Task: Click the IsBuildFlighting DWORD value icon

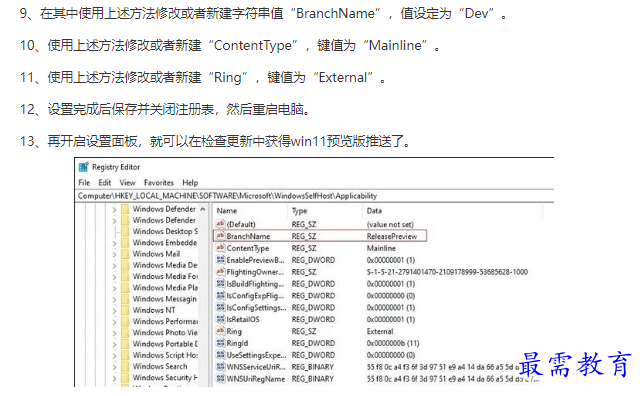Action: 220,283
